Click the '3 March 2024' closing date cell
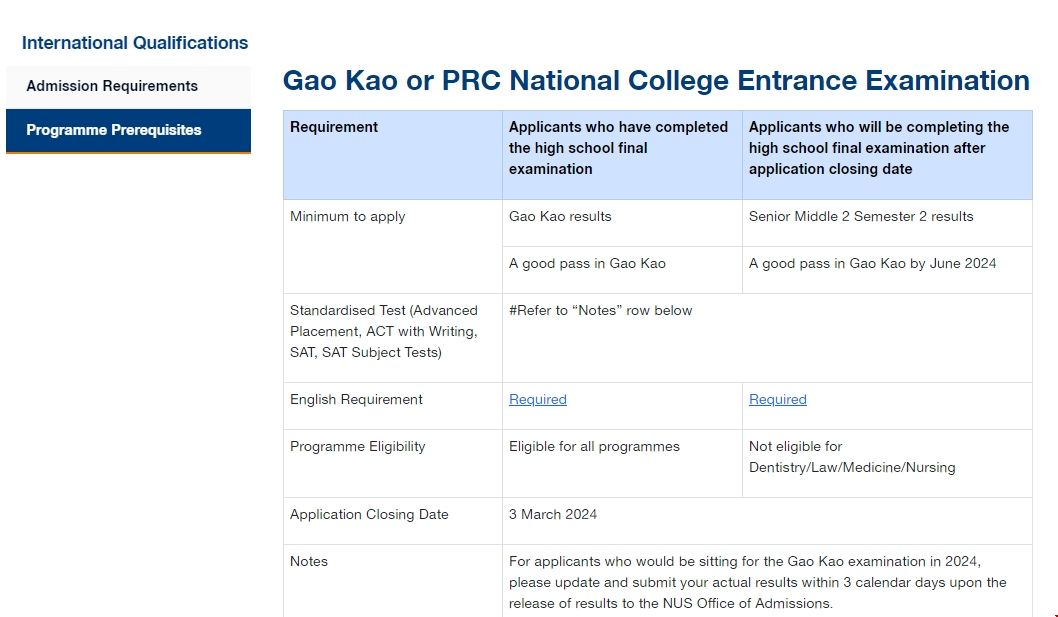Image resolution: width=1058 pixels, height=617 pixels. 553,514
